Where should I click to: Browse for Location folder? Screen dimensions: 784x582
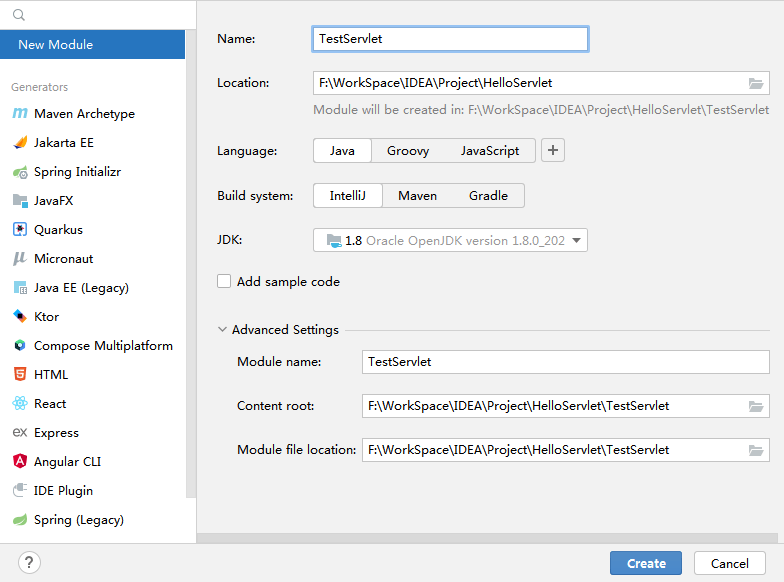(756, 83)
